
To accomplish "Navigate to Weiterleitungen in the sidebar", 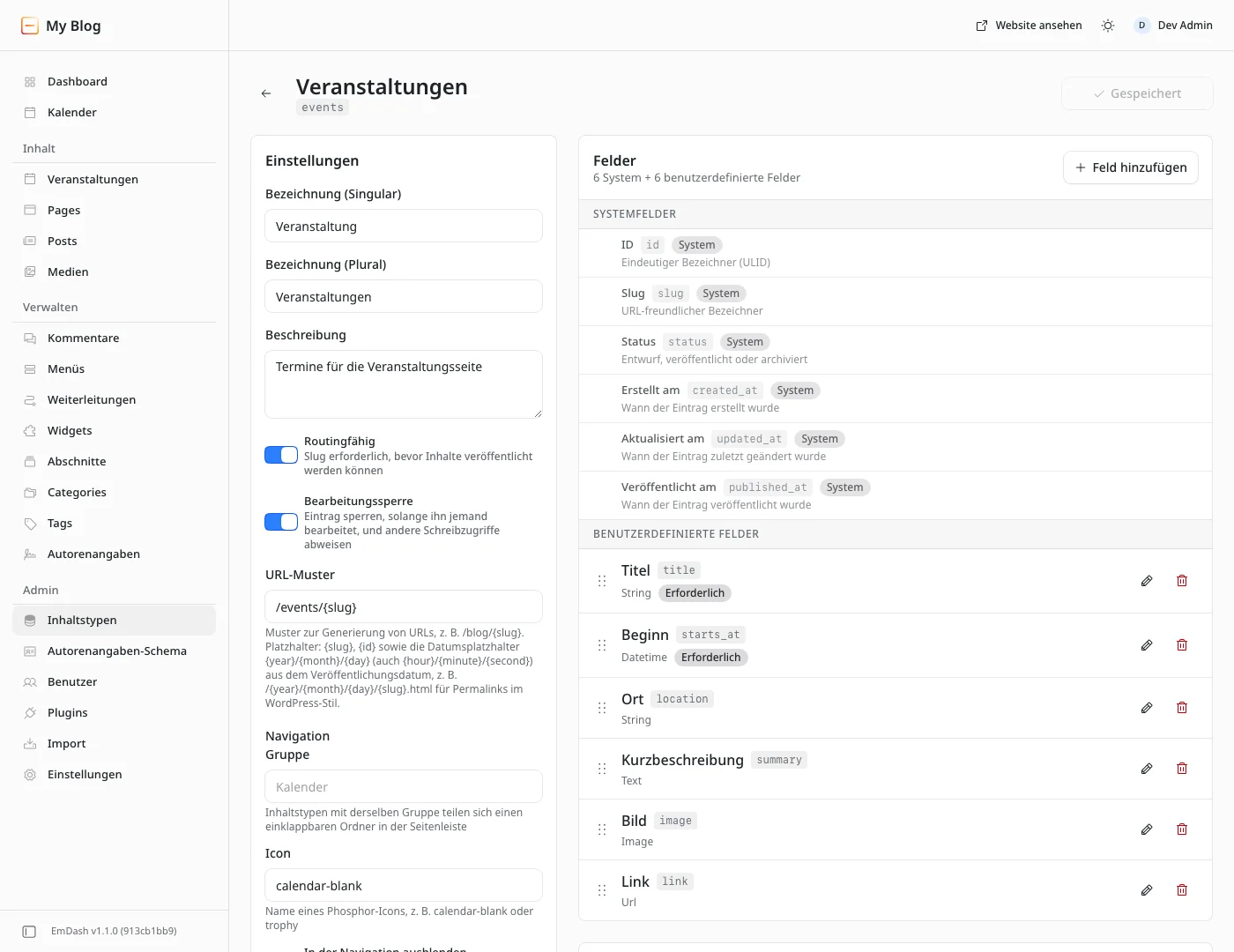I will tap(115, 400).
